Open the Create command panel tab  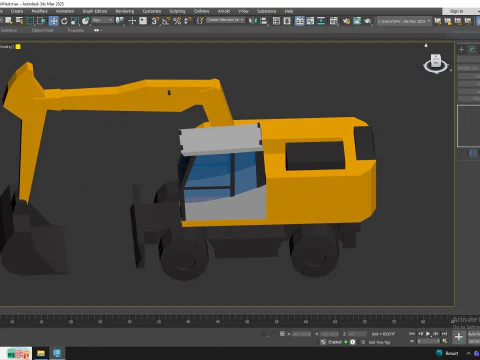[x=461, y=49]
